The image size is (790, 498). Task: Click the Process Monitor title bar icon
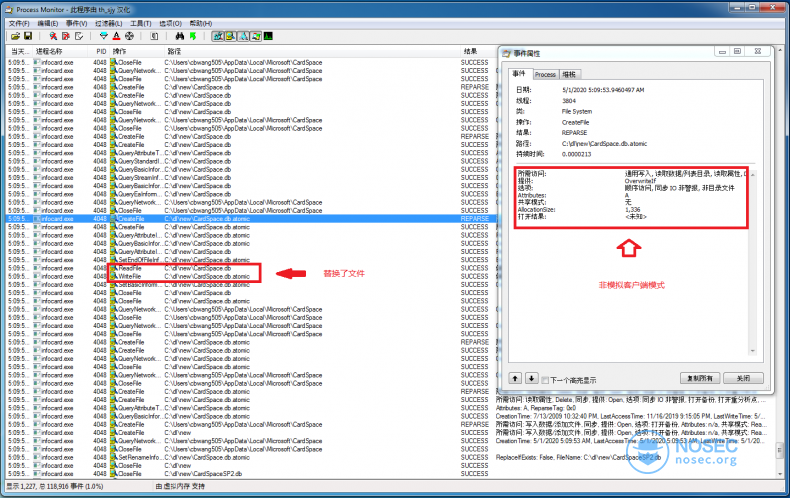tap(9, 10)
